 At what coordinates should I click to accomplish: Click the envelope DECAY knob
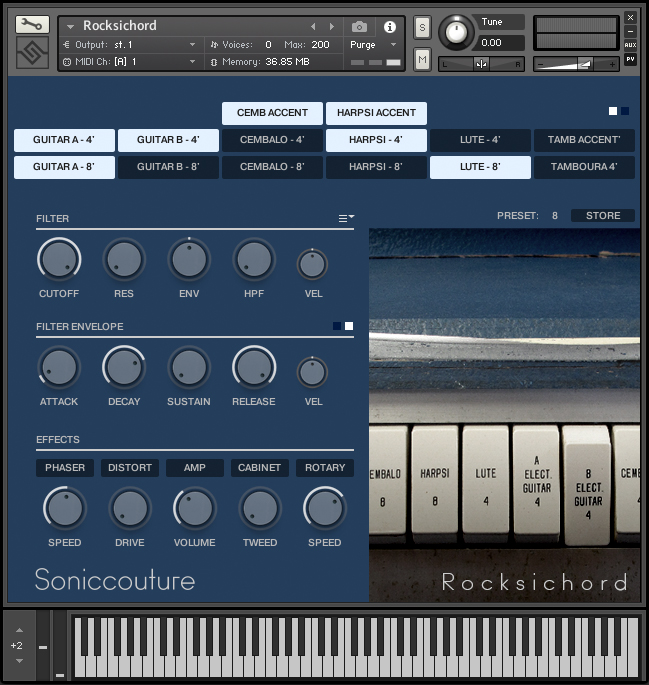124,367
